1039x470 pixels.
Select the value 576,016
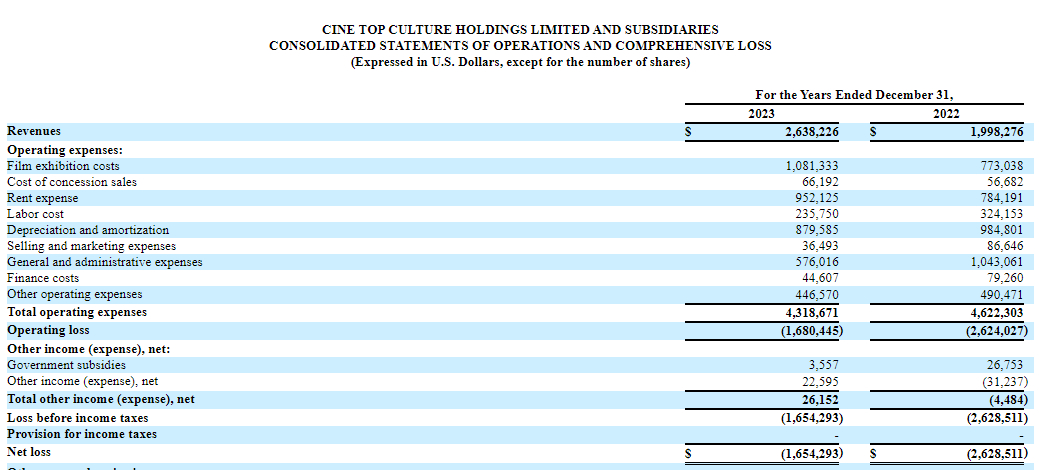coord(816,262)
